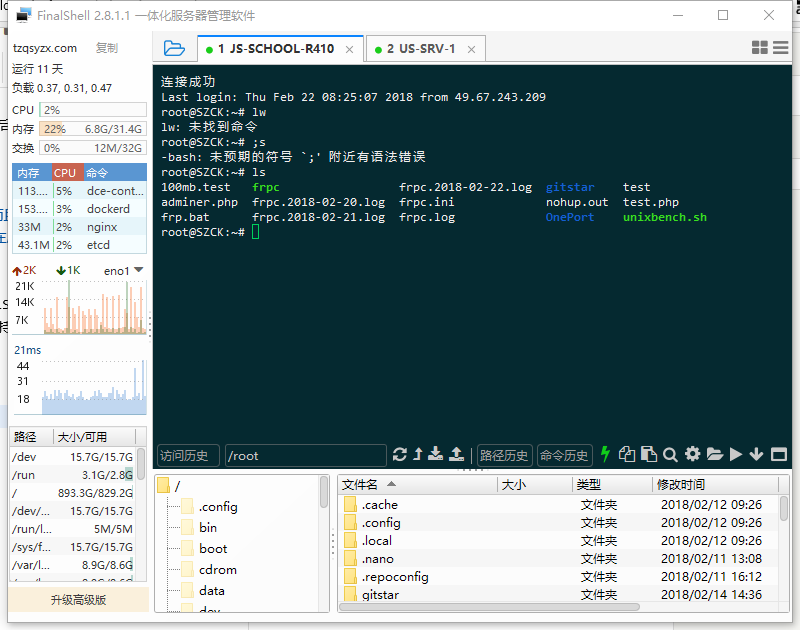Click the 内存 memory usage bar
The width and height of the screenshot is (800, 630).
point(93,129)
